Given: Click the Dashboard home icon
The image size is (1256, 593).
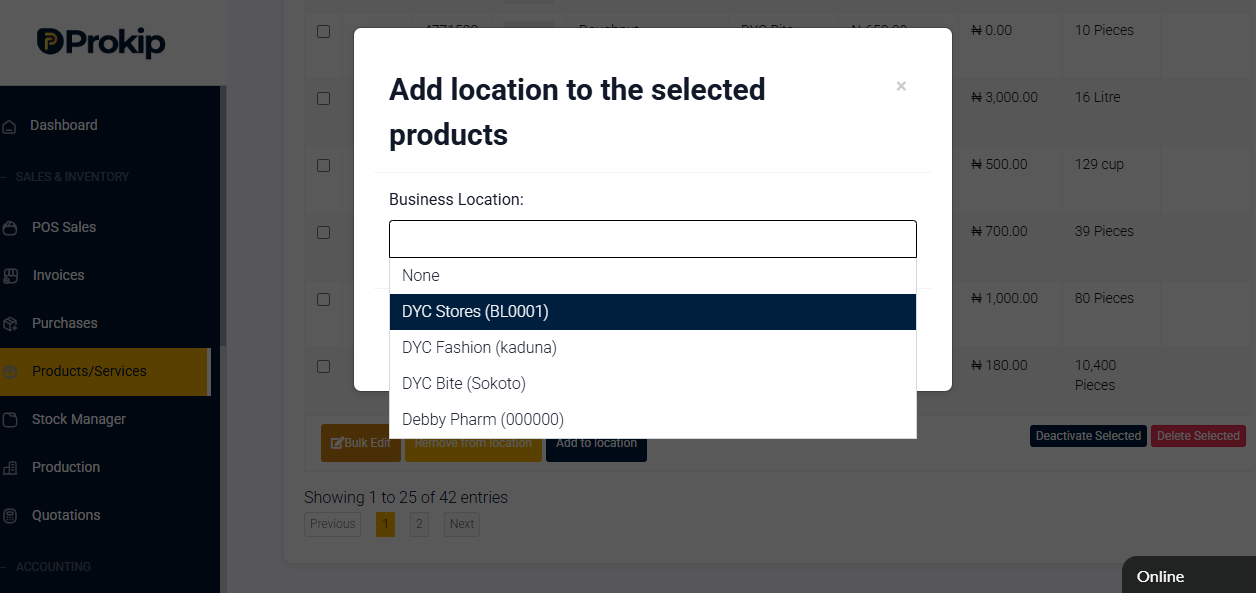Looking at the screenshot, I should pos(9,126).
